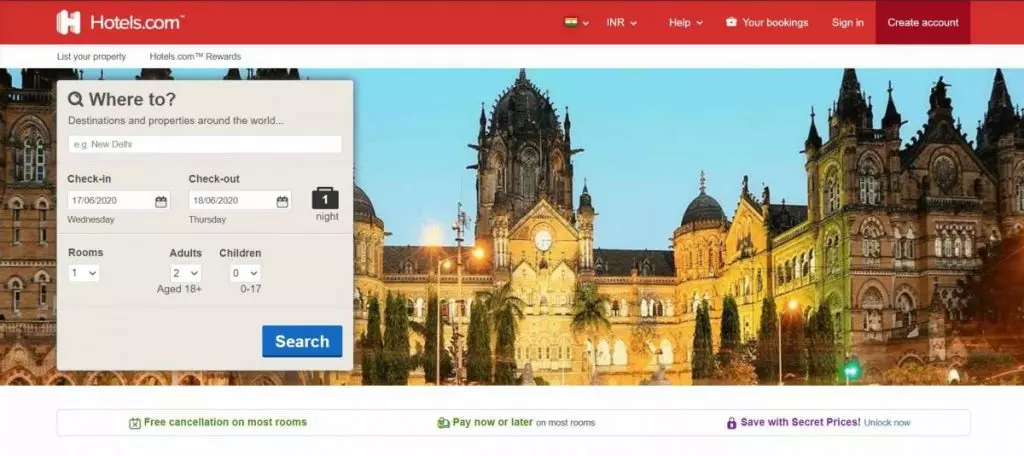The height and width of the screenshot is (456, 1024).
Task: Click the Check-in date field
Action: (x=119, y=201)
